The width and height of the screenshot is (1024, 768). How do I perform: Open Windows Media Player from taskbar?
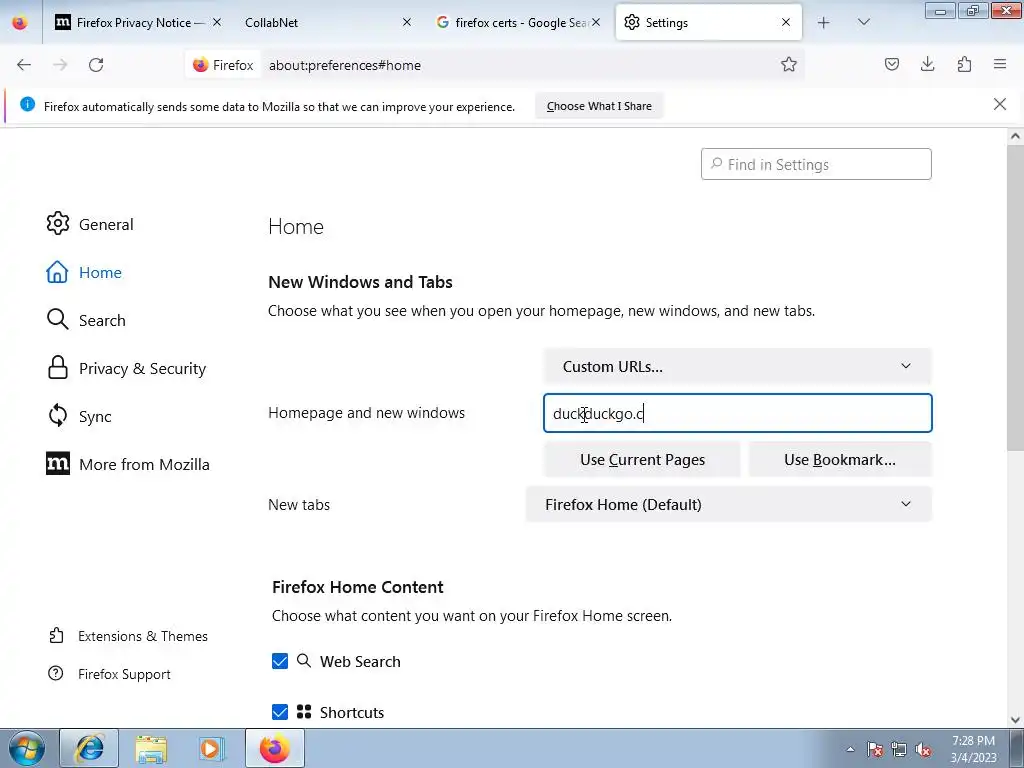[x=212, y=748]
